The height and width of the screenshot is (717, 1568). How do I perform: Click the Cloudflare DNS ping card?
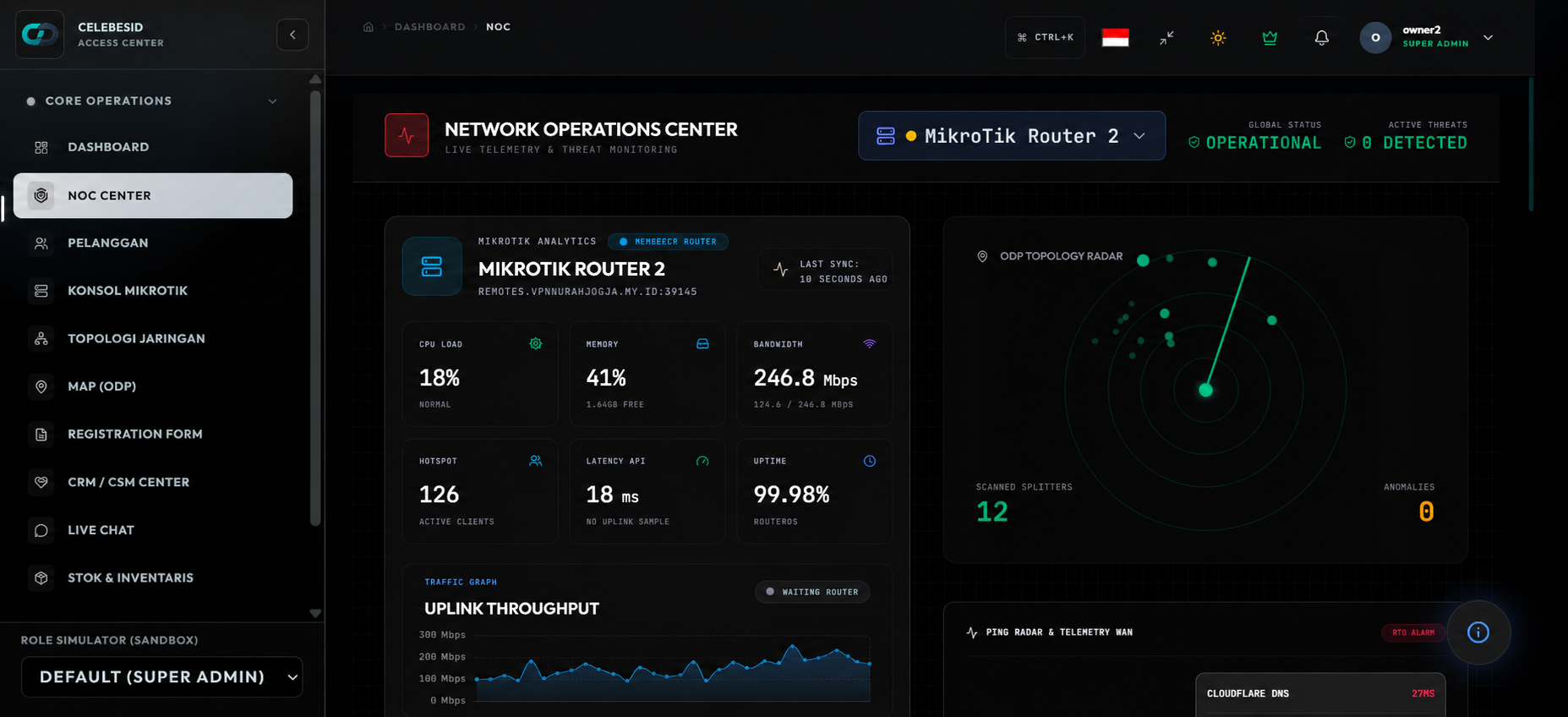tap(1320, 694)
